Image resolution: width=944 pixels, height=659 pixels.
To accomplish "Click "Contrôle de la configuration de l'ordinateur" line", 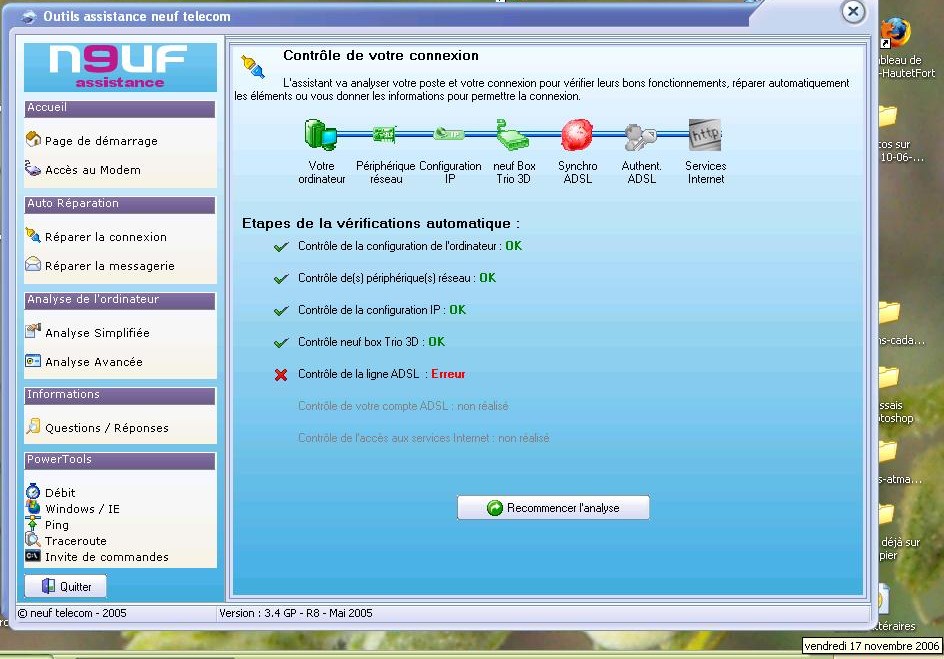I will tap(410, 246).
